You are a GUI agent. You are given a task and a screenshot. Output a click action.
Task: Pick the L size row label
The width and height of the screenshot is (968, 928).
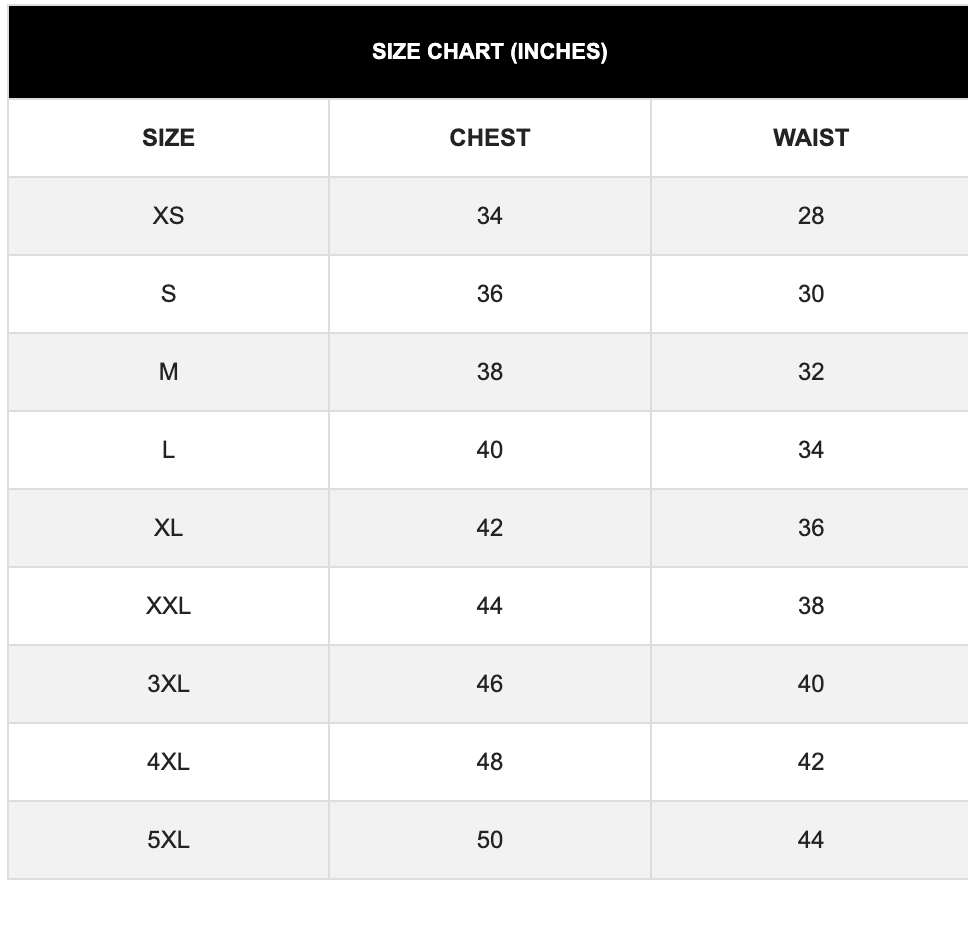click(x=168, y=450)
